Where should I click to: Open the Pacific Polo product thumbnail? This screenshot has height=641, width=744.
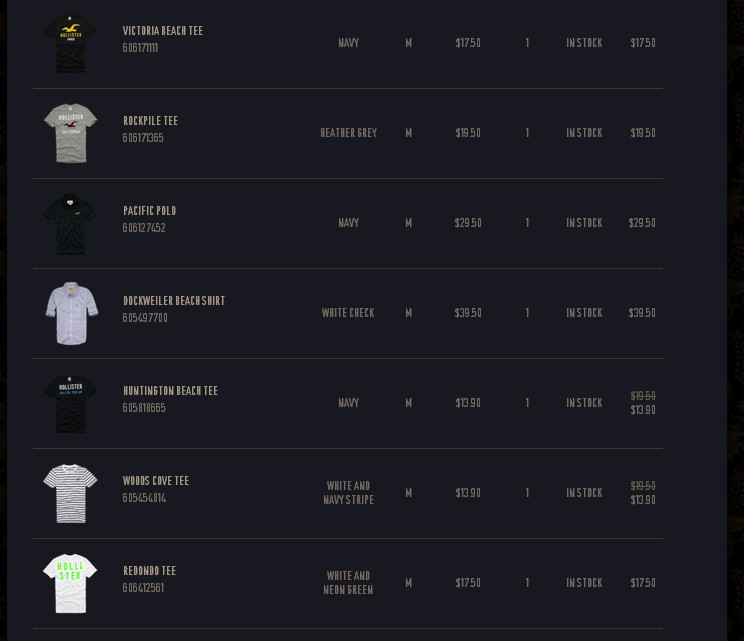(70, 223)
